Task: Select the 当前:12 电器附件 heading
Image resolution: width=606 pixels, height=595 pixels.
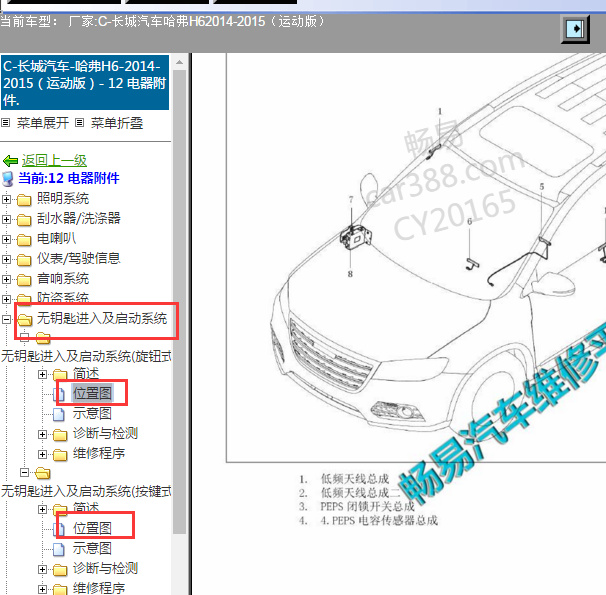Action: [x=69, y=178]
